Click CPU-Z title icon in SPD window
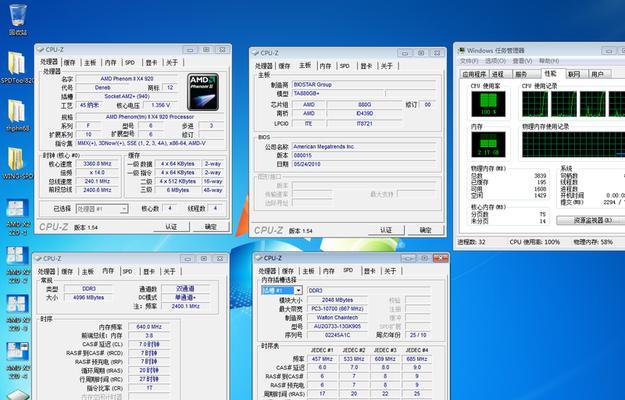This screenshot has width=625, height=400. coord(258,258)
